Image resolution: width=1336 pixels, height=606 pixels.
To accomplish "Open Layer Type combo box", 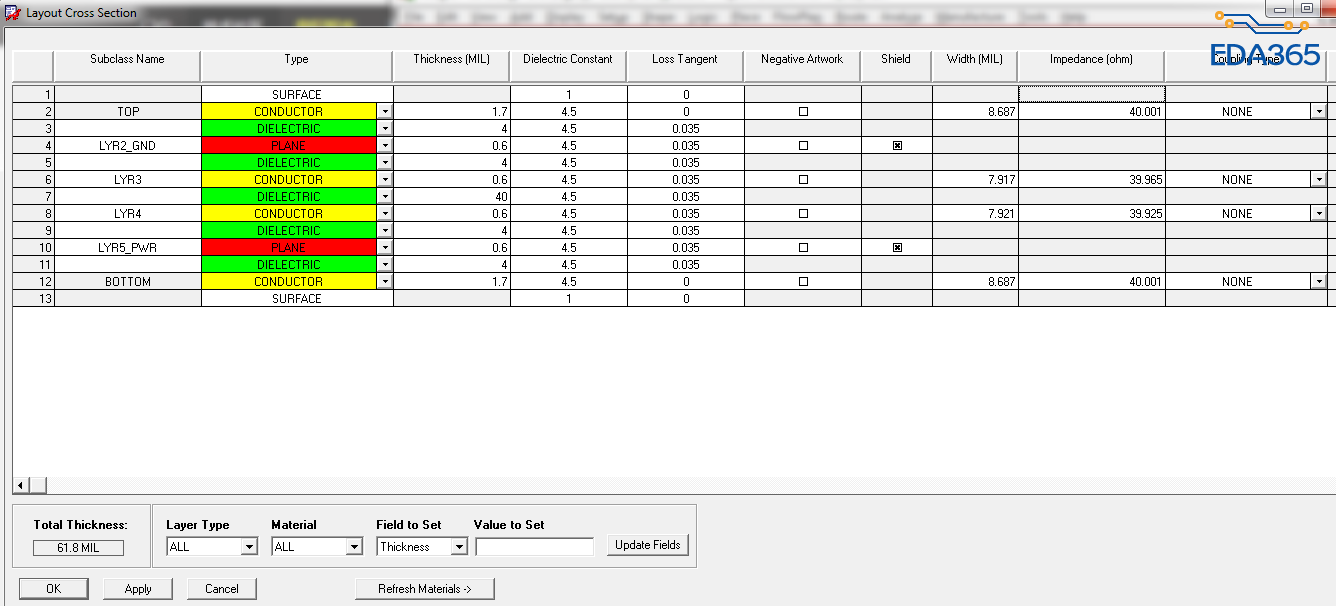I will (212, 547).
